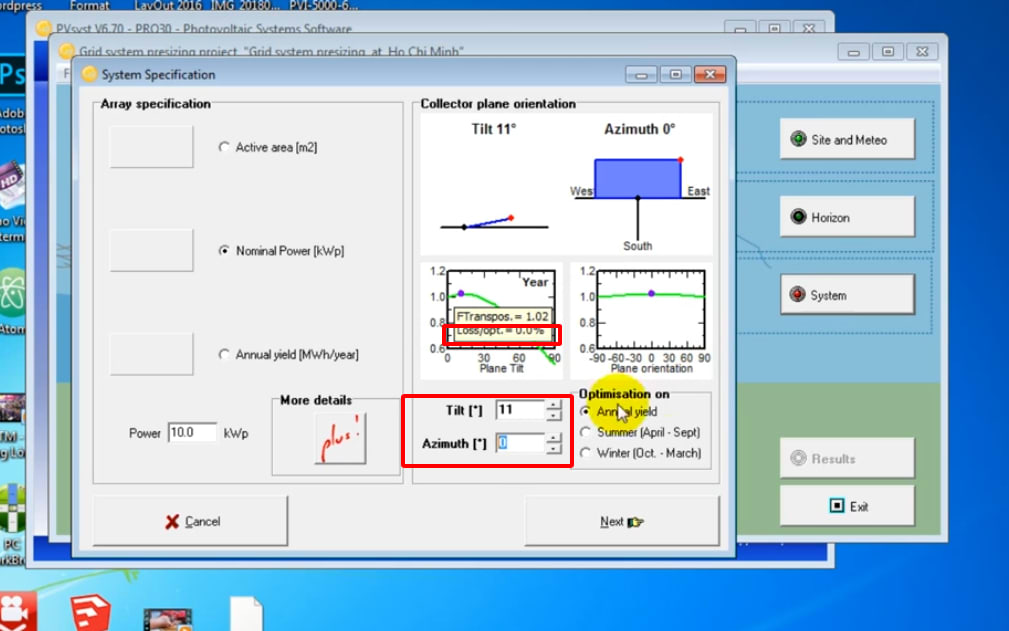Decrease Azimuth with the down stepper arrow
The image size is (1009, 631).
pos(553,448)
